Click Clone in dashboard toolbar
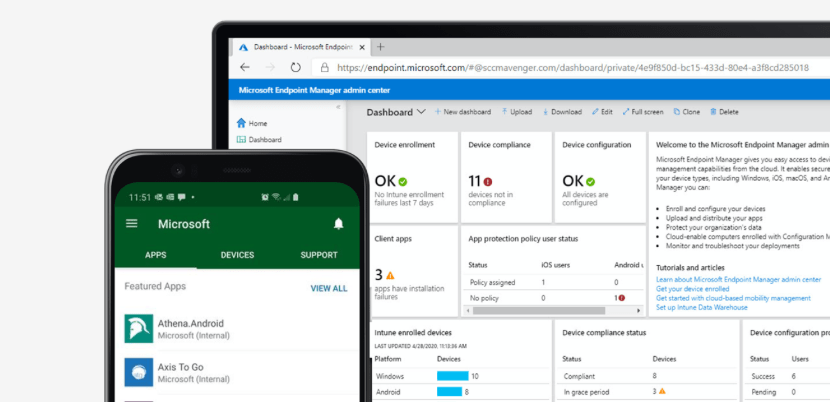The image size is (830, 402). (687, 112)
